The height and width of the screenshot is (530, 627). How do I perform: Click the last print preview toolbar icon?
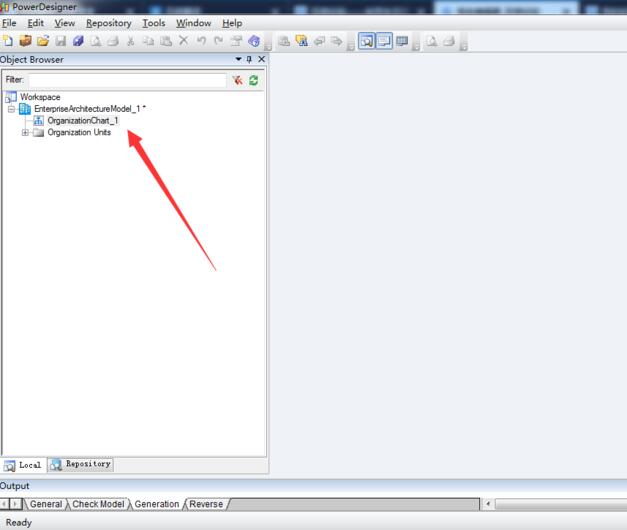(431, 41)
